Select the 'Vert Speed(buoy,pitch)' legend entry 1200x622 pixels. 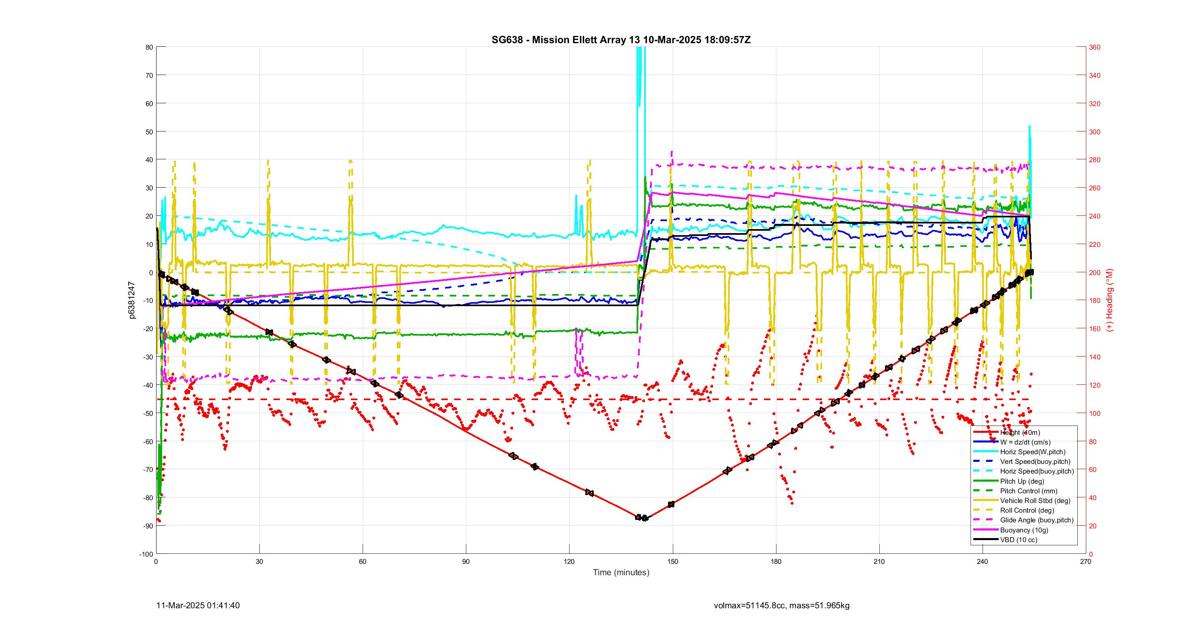click(x=1022, y=462)
